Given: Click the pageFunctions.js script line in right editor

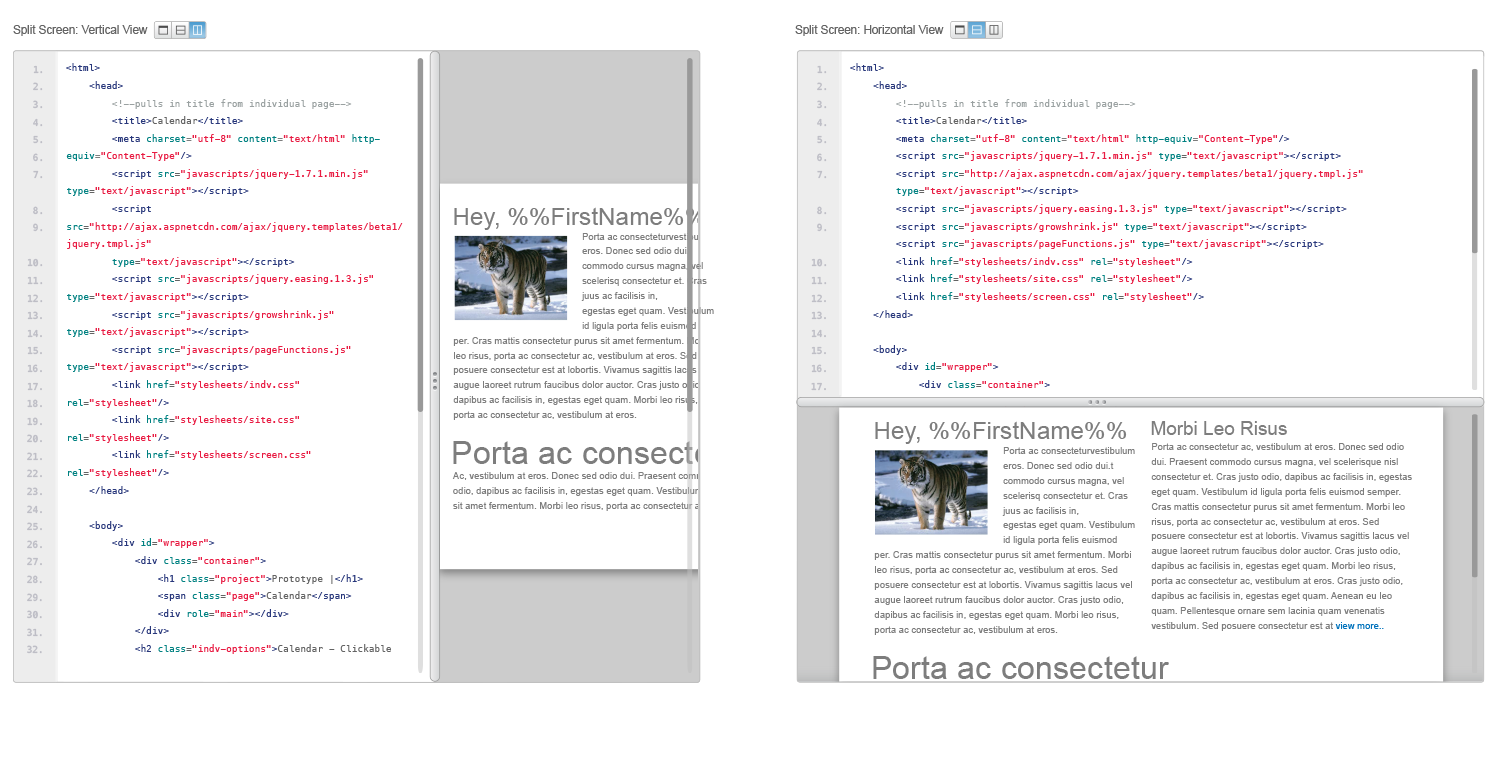Looking at the screenshot, I should (x=1109, y=244).
